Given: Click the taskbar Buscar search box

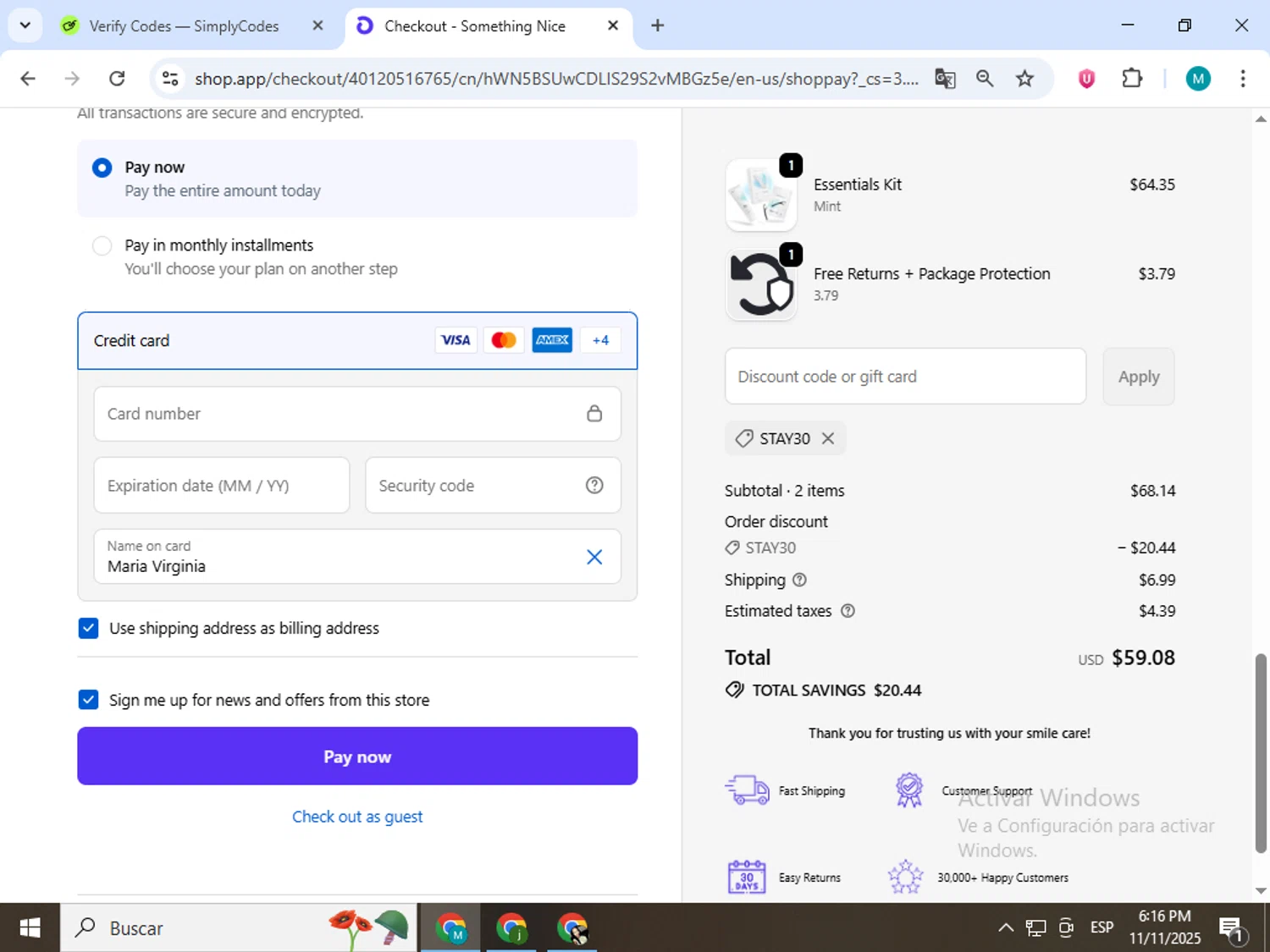Looking at the screenshot, I should tap(239, 928).
